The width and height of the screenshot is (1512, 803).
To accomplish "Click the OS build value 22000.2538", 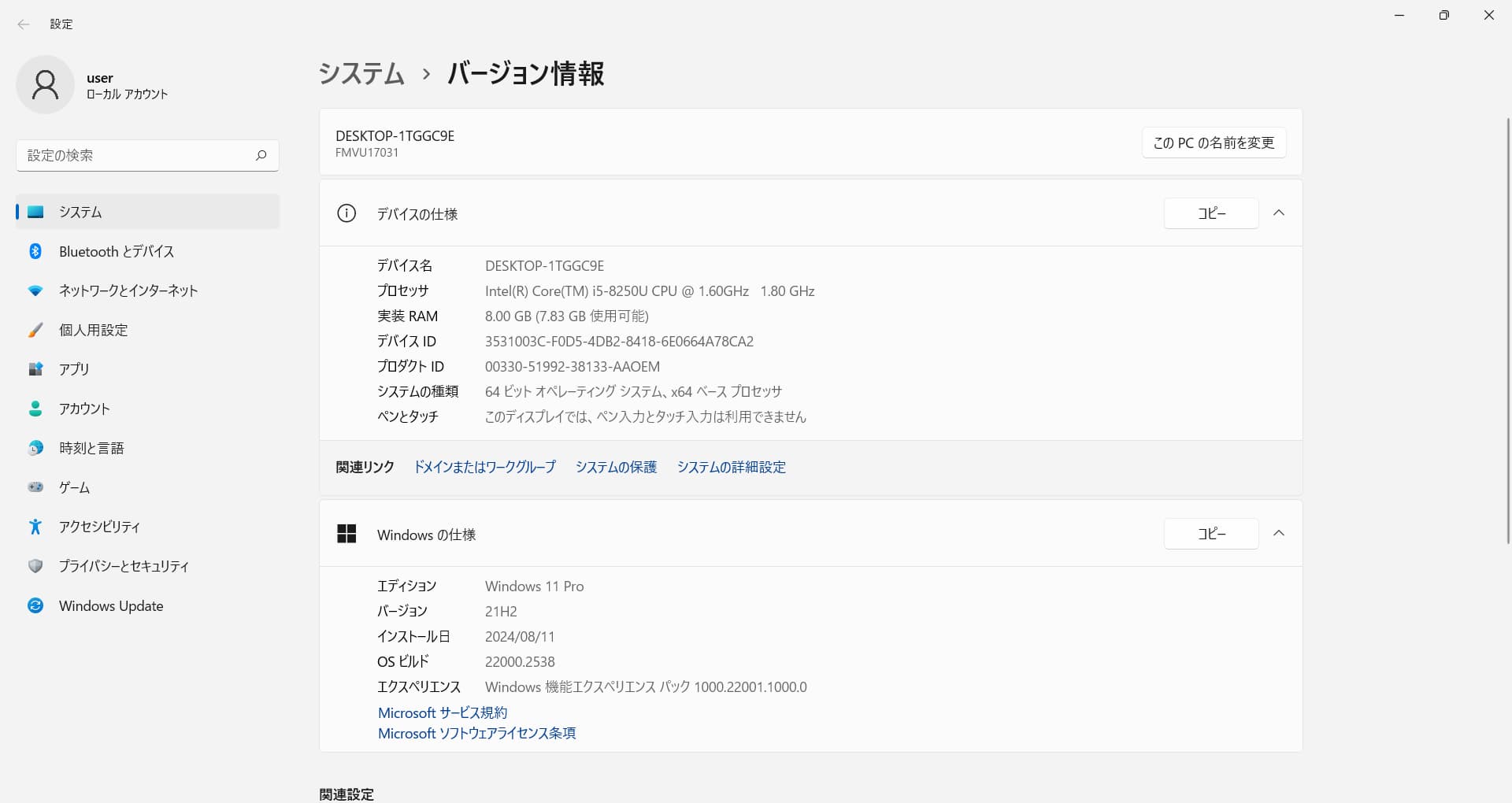I will click(520, 661).
